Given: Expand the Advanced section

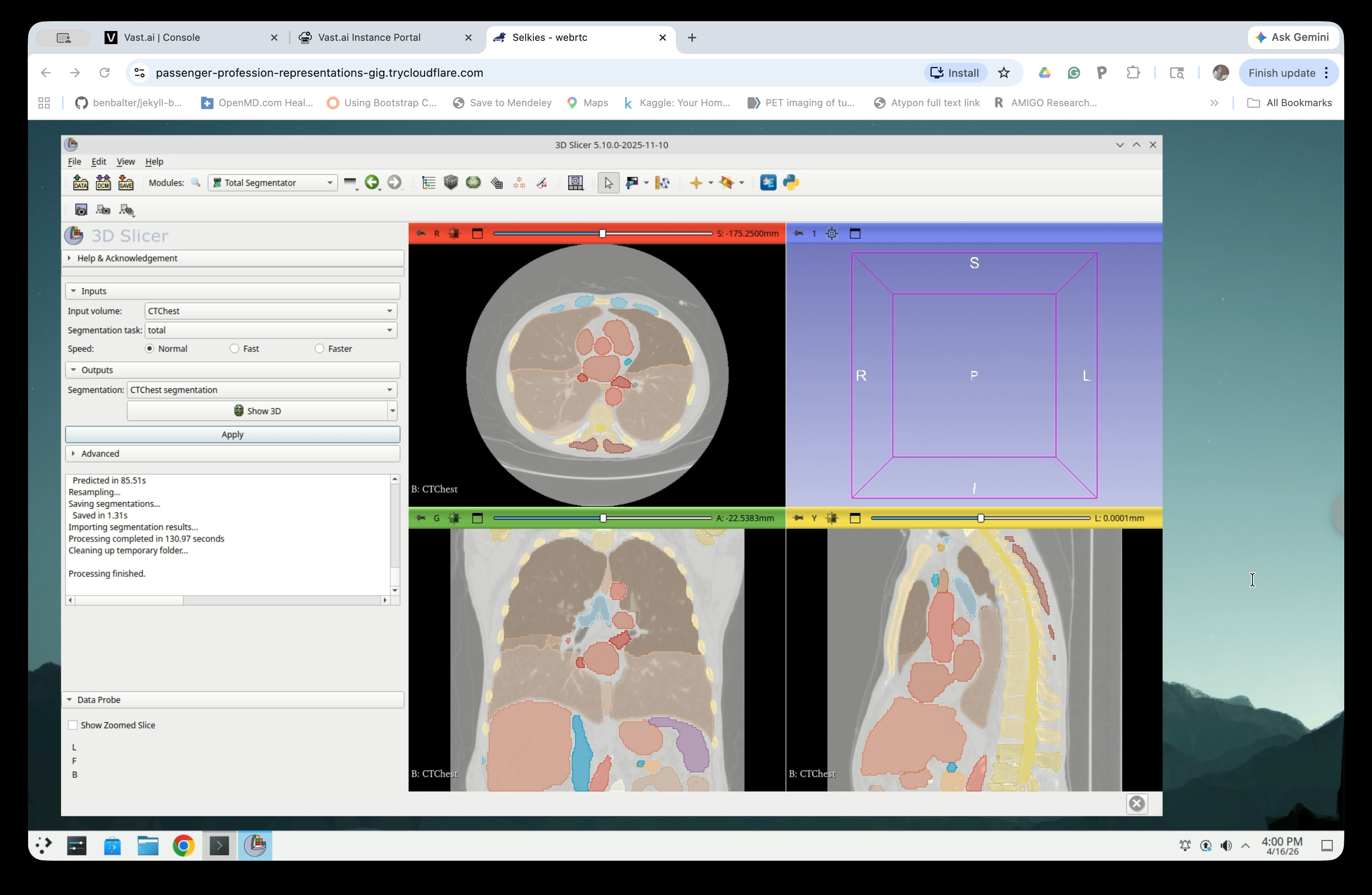Looking at the screenshot, I should pos(102,453).
